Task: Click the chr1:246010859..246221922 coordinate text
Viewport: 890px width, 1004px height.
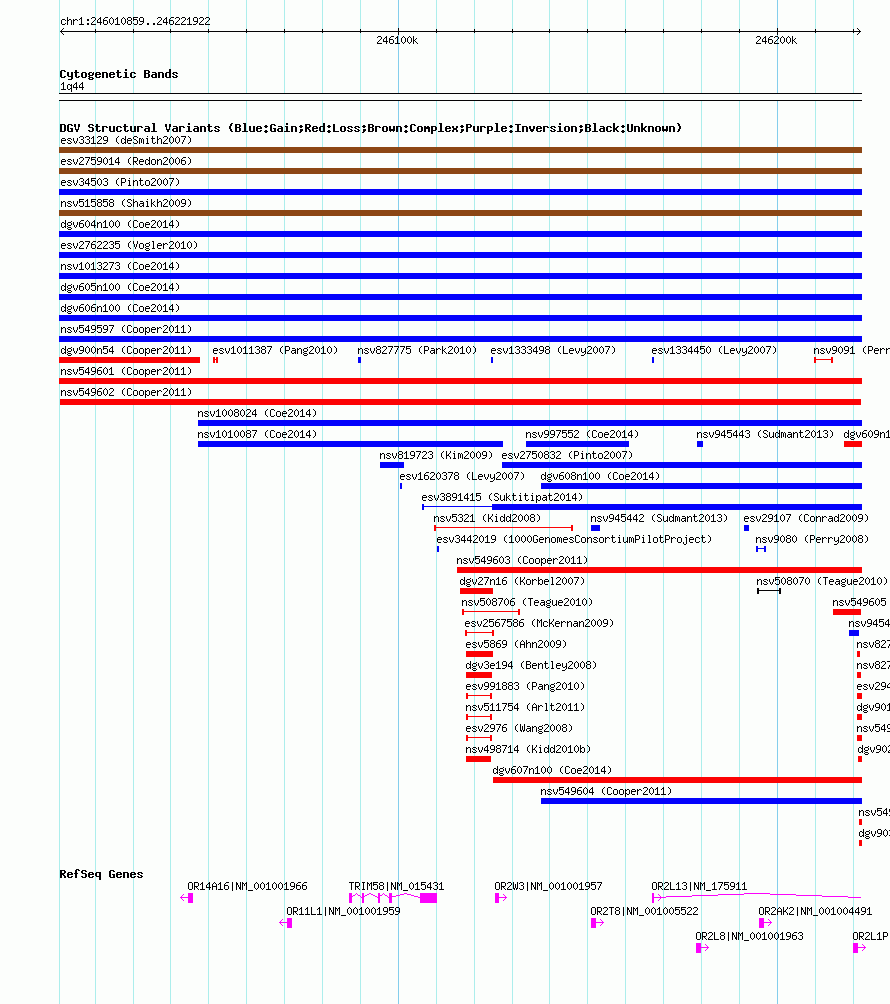Action: coord(135,21)
